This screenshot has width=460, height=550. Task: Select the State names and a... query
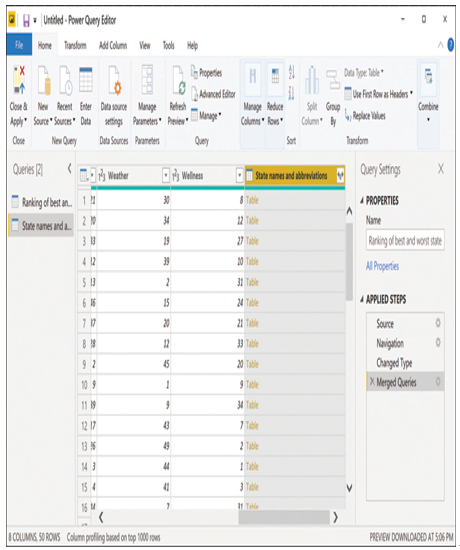[41, 226]
